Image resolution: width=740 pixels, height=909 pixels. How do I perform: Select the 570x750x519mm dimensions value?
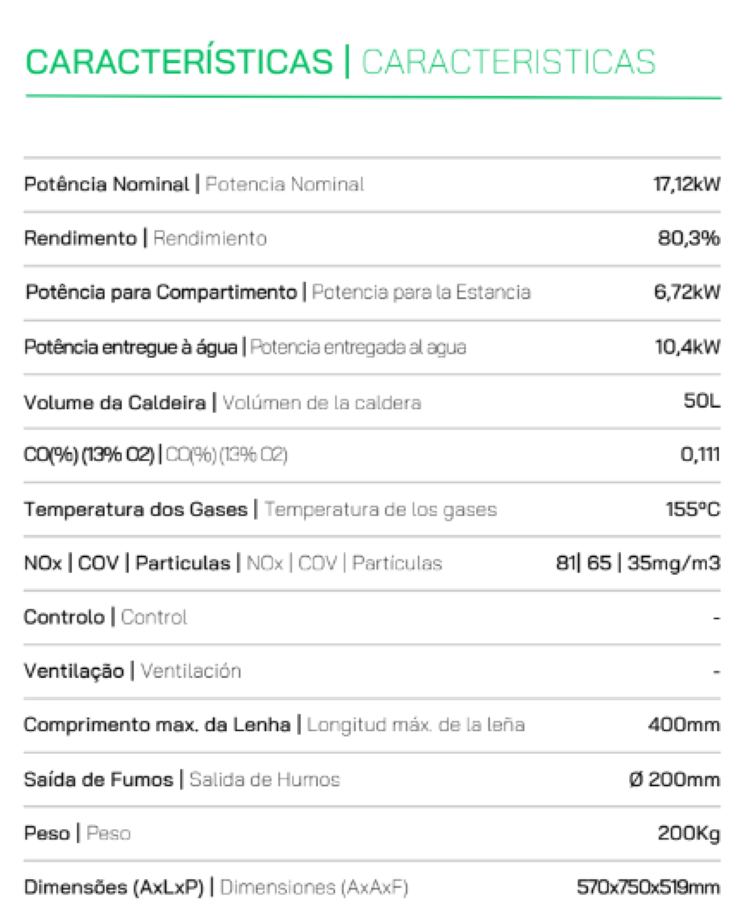648,887
